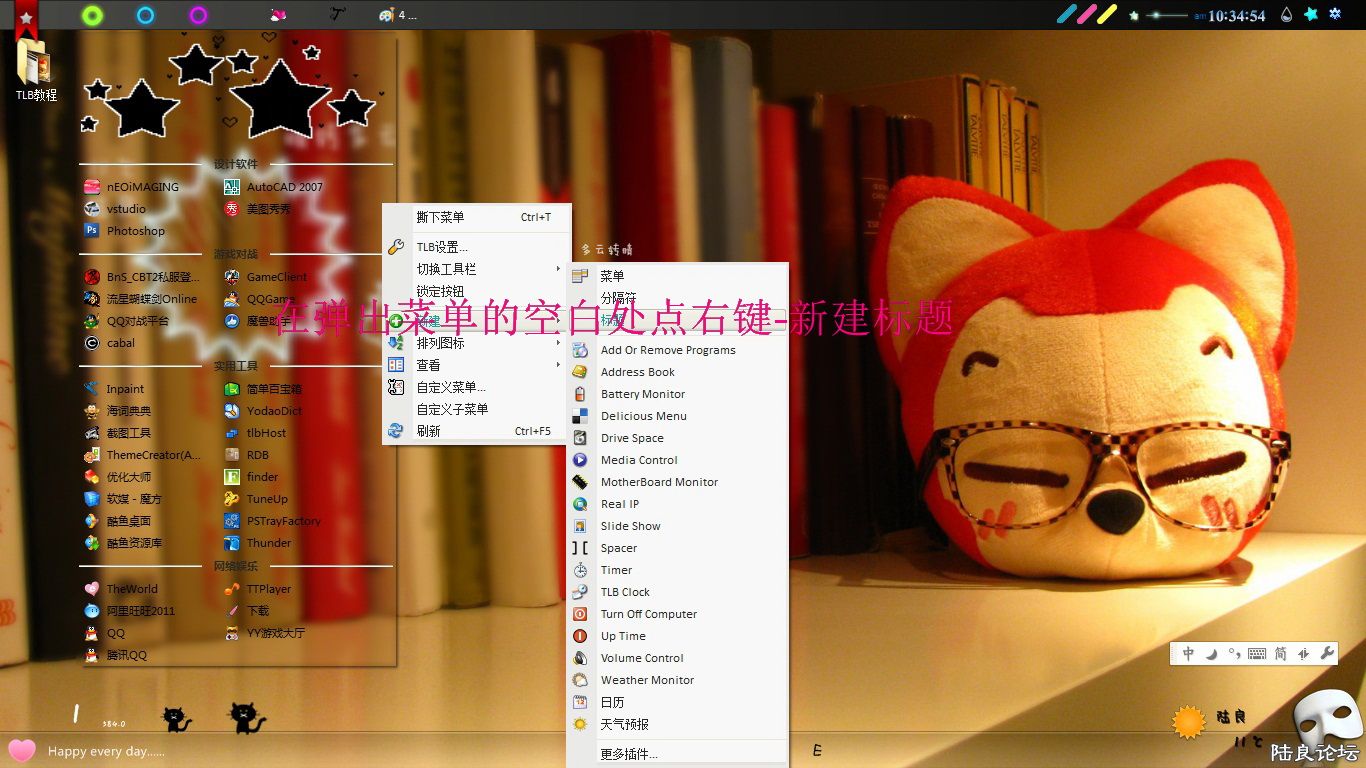
Task: Choose Volume Control from plugin list
Action: tap(641, 658)
